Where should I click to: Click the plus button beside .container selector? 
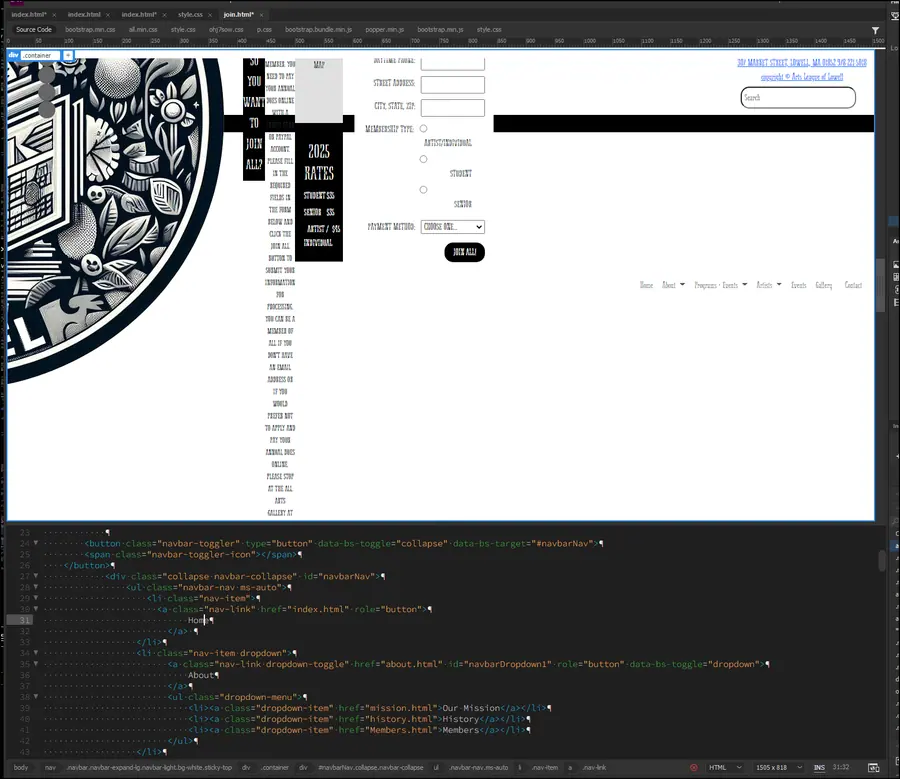coord(68,55)
